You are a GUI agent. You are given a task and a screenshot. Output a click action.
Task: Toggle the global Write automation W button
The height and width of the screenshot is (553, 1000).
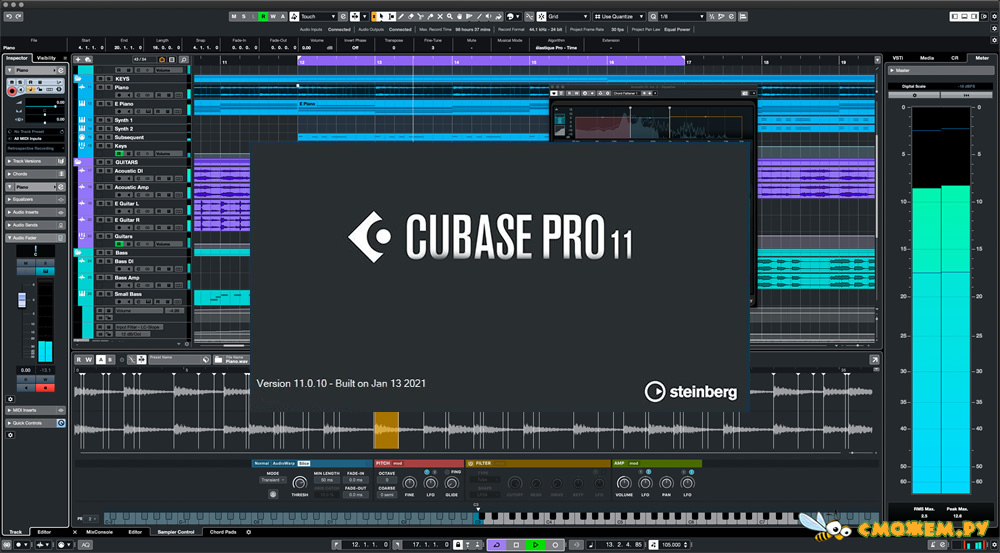274,16
